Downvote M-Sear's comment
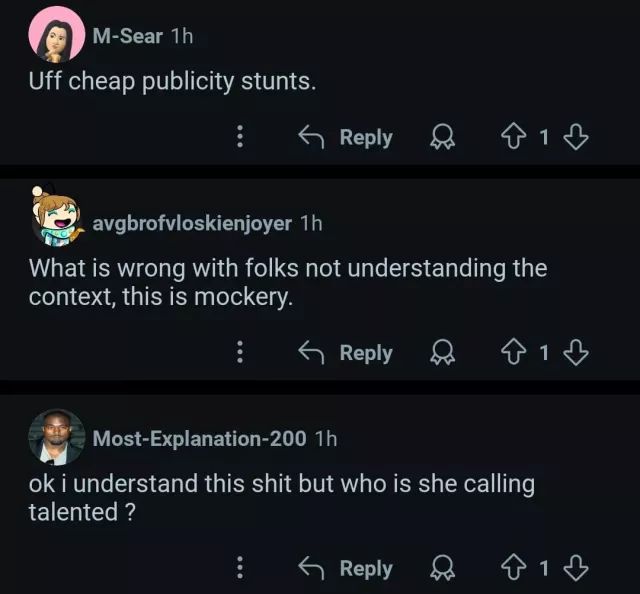Image resolution: width=640 pixels, height=594 pixels. (575, 137)
